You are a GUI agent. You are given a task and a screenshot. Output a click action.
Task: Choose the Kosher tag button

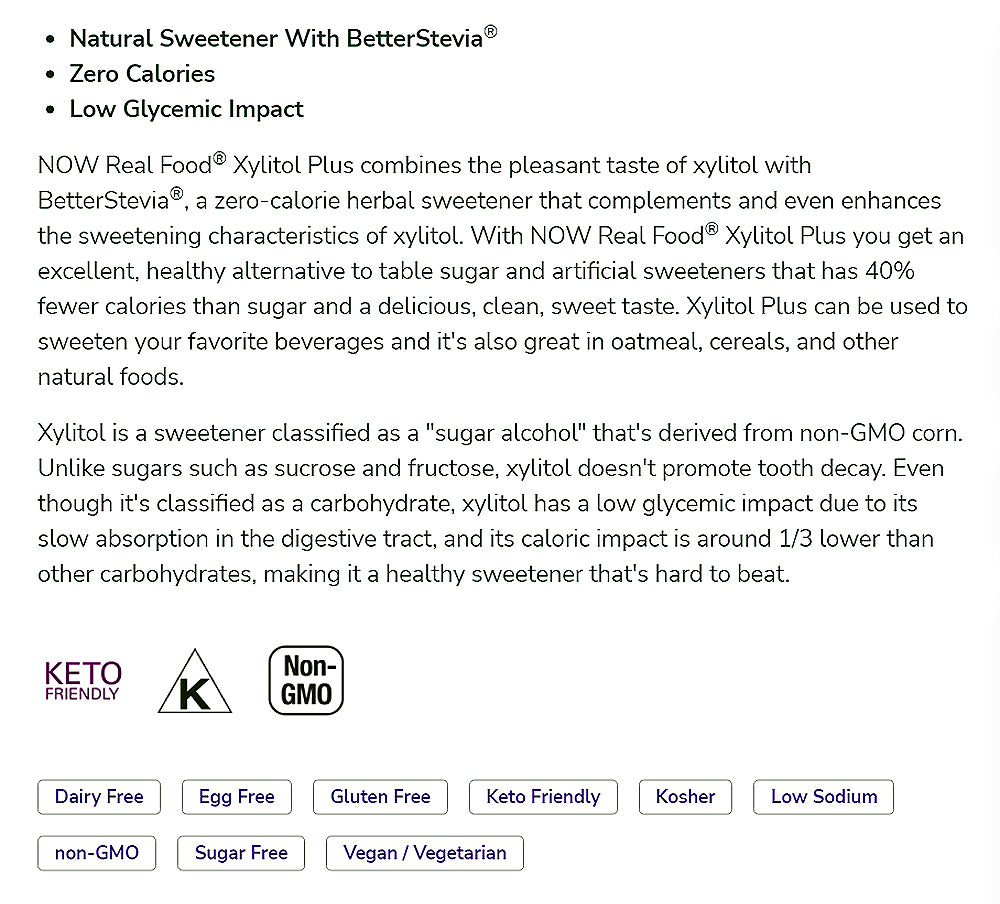coord(686,797)
